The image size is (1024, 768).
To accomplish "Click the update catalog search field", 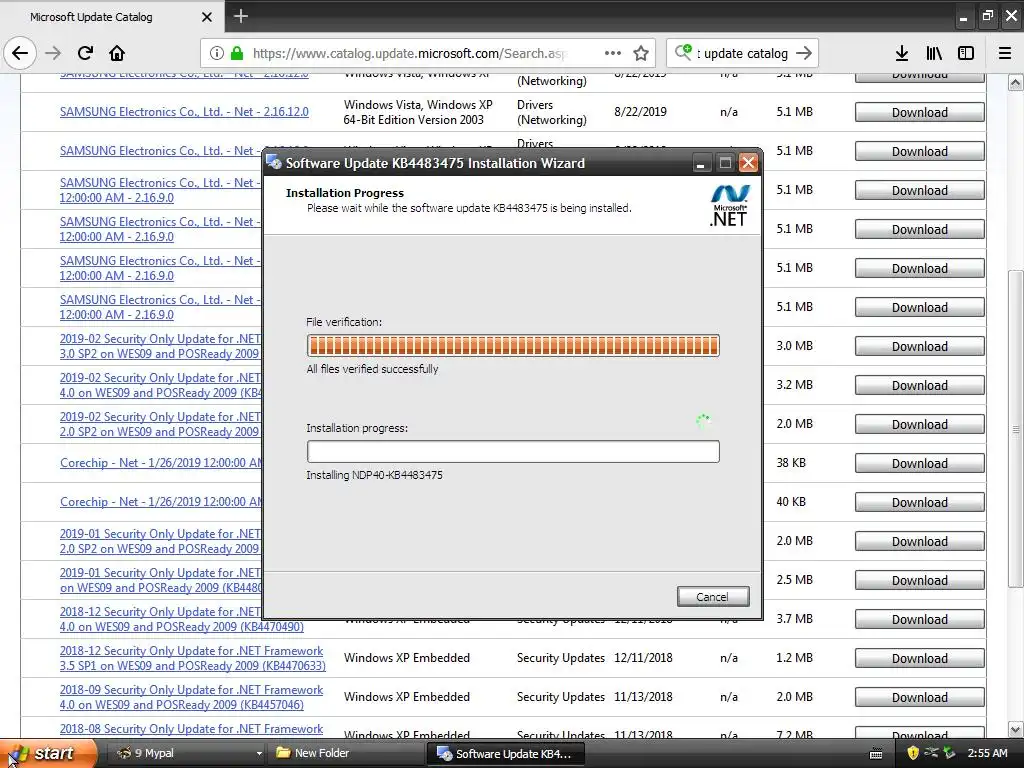I will [x=744, y=53].
